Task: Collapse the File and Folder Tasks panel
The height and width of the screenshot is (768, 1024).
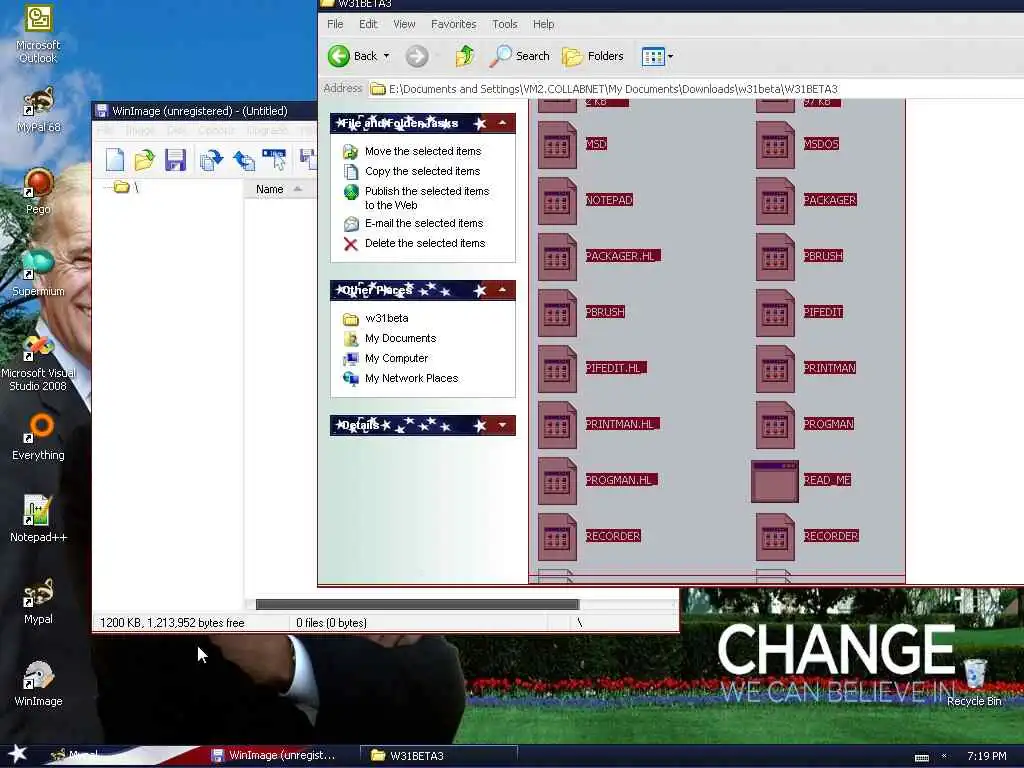Action: (x=502, y=123)
